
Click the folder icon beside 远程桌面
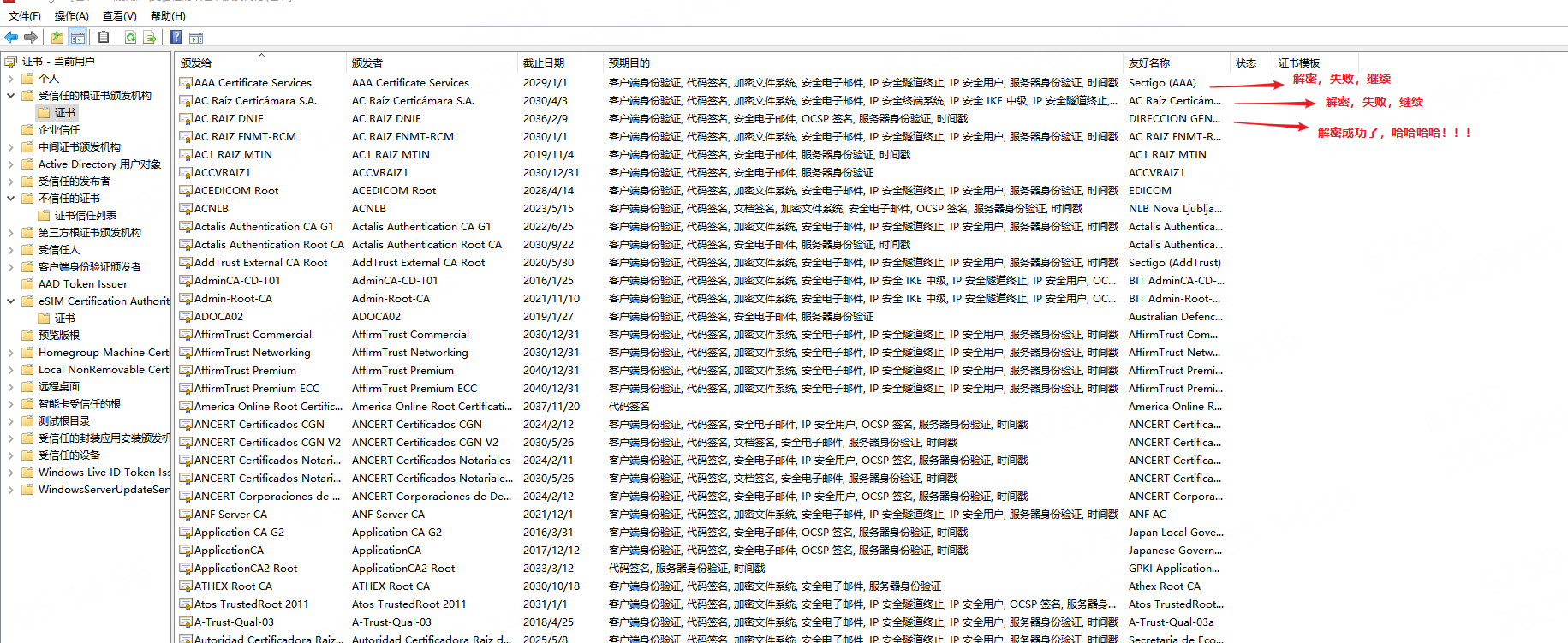pos(27,387)
